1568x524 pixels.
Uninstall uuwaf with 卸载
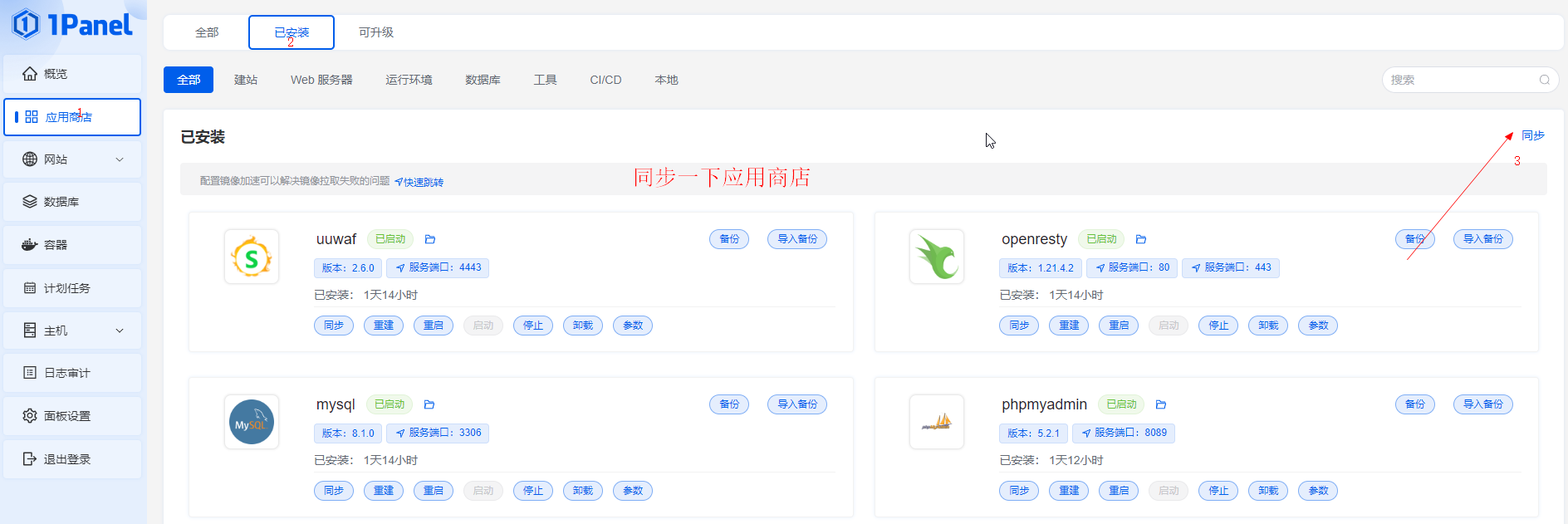pos(583,326)
